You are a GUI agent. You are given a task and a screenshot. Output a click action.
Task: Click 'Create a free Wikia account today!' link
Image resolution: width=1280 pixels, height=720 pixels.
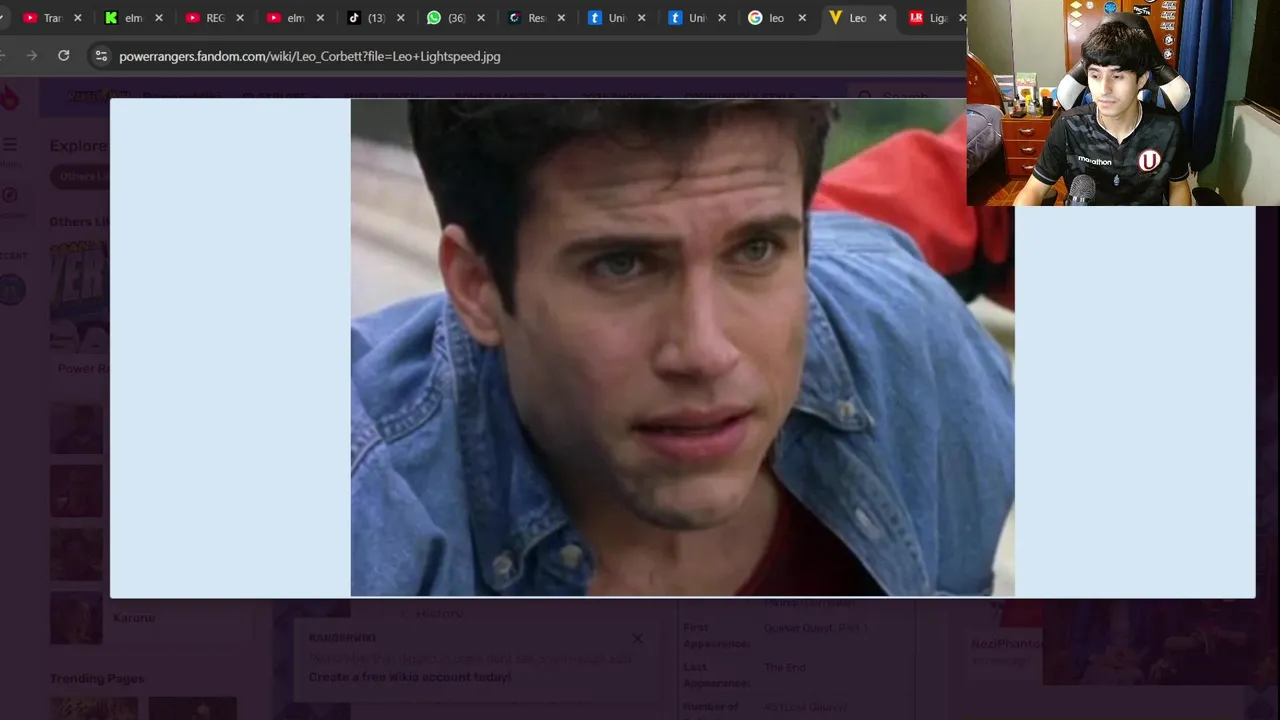tap(410, 677)
